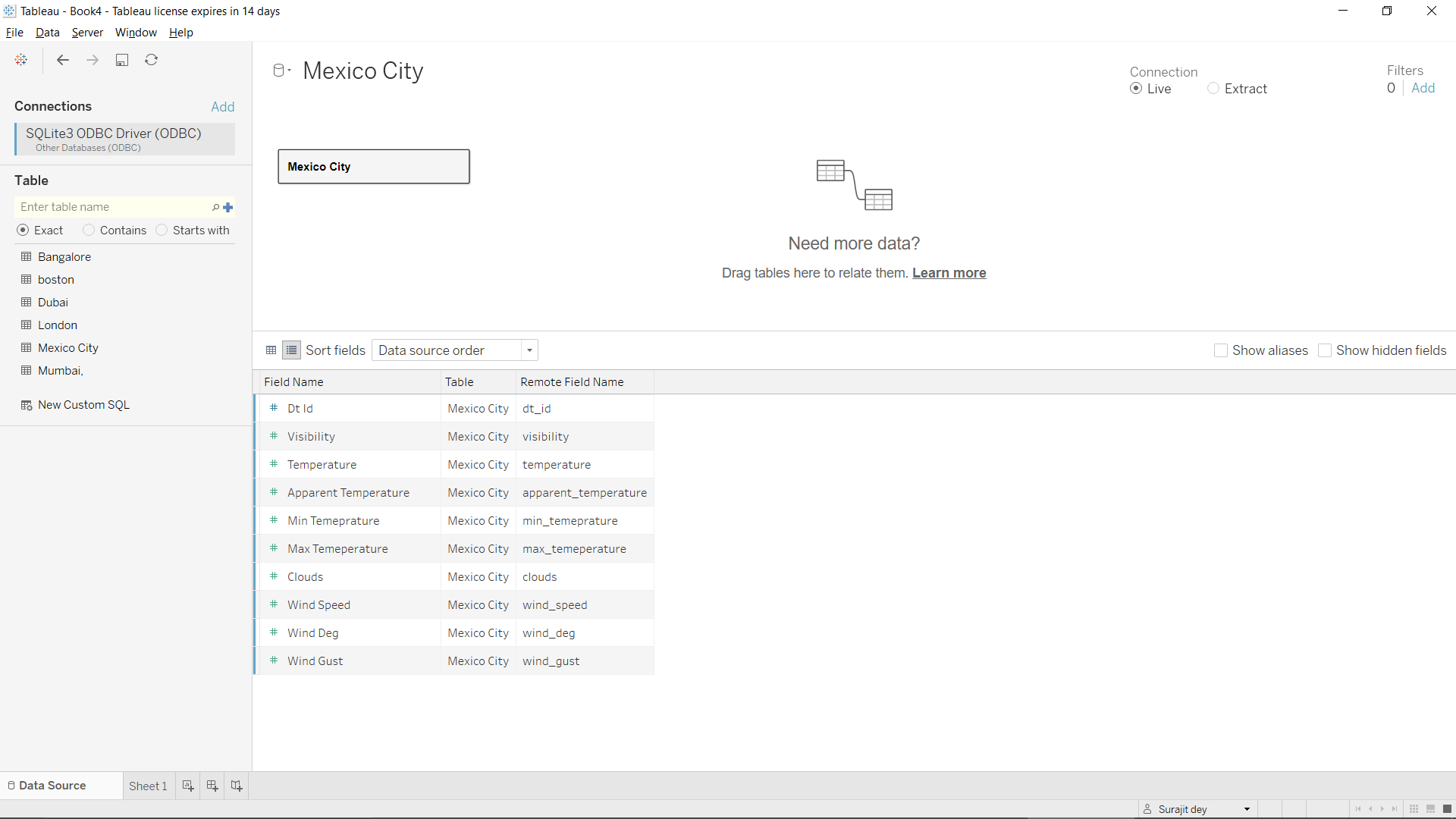Add a new connection with the Add button

tap(222, 106)
